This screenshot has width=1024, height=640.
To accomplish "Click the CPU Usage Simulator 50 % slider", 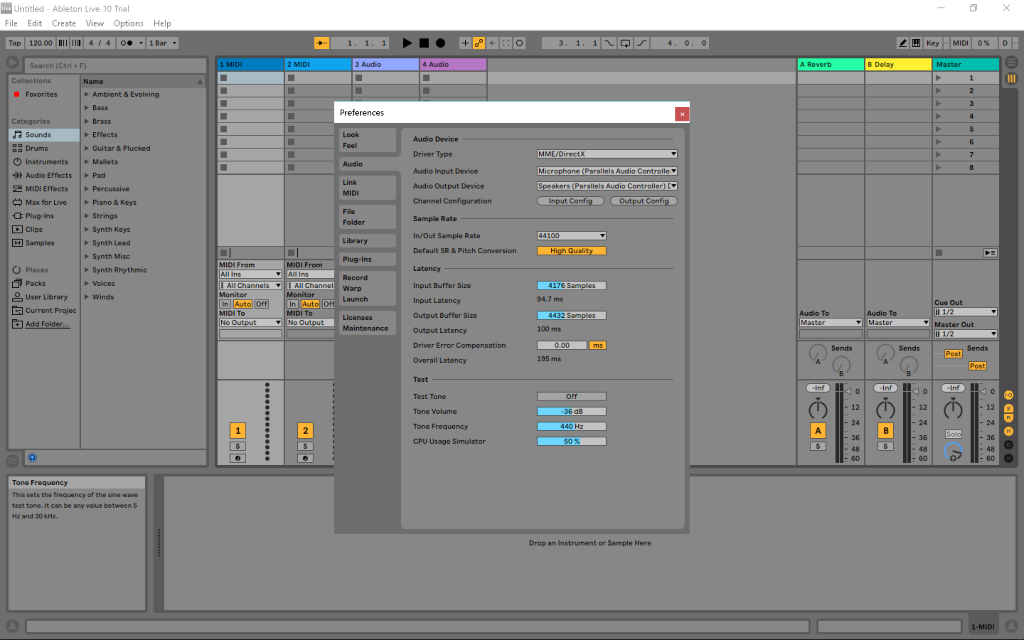I will [x=571, y=441].
